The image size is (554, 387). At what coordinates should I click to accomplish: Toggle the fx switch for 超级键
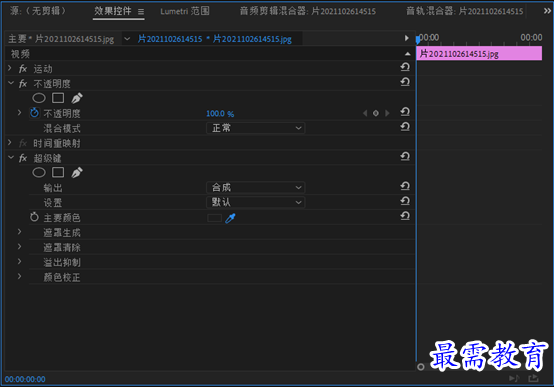(23, 158)
